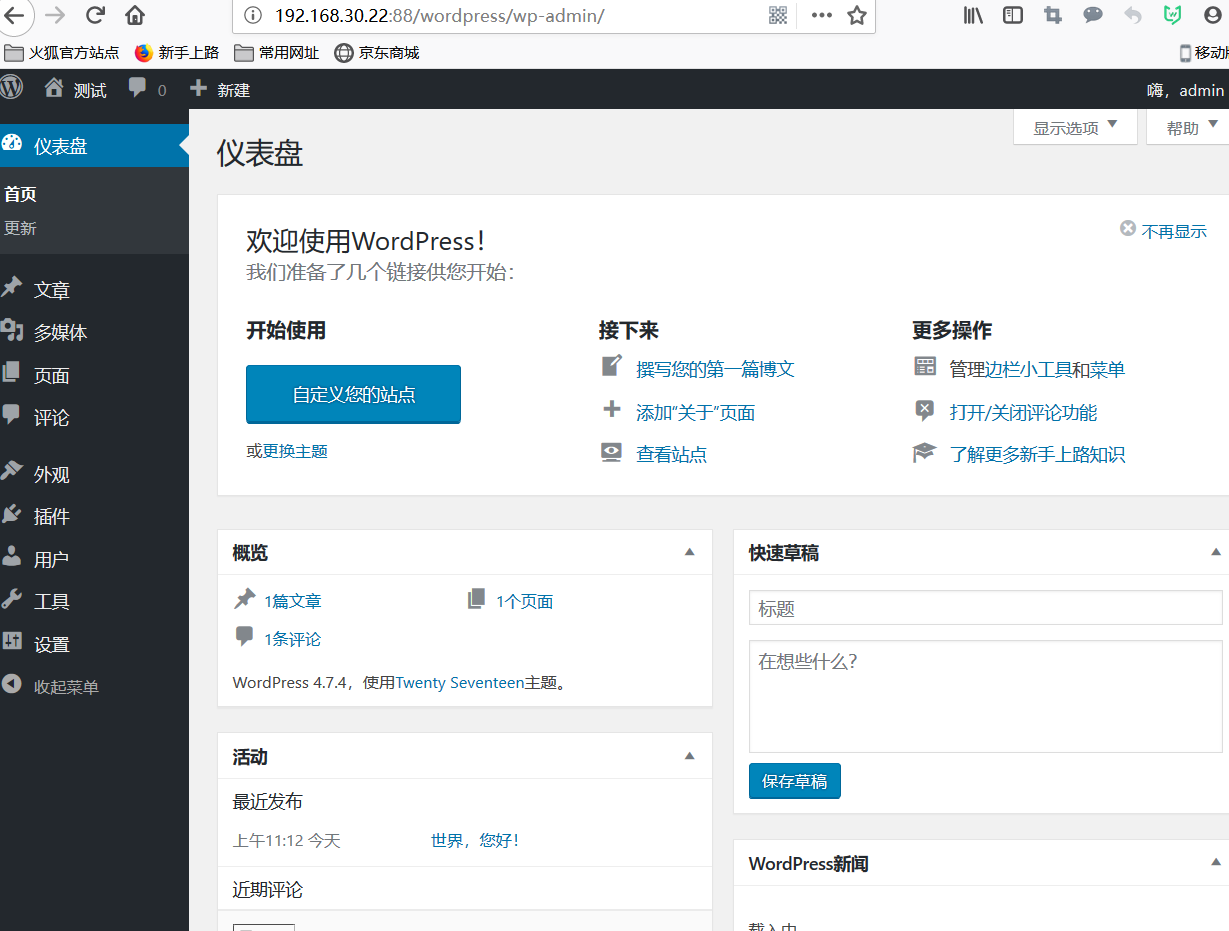Image resolution: width=1229 pixels, height=931 pixels.
Task: Open the 世界，您好！ post link
Action: (475, 841)
